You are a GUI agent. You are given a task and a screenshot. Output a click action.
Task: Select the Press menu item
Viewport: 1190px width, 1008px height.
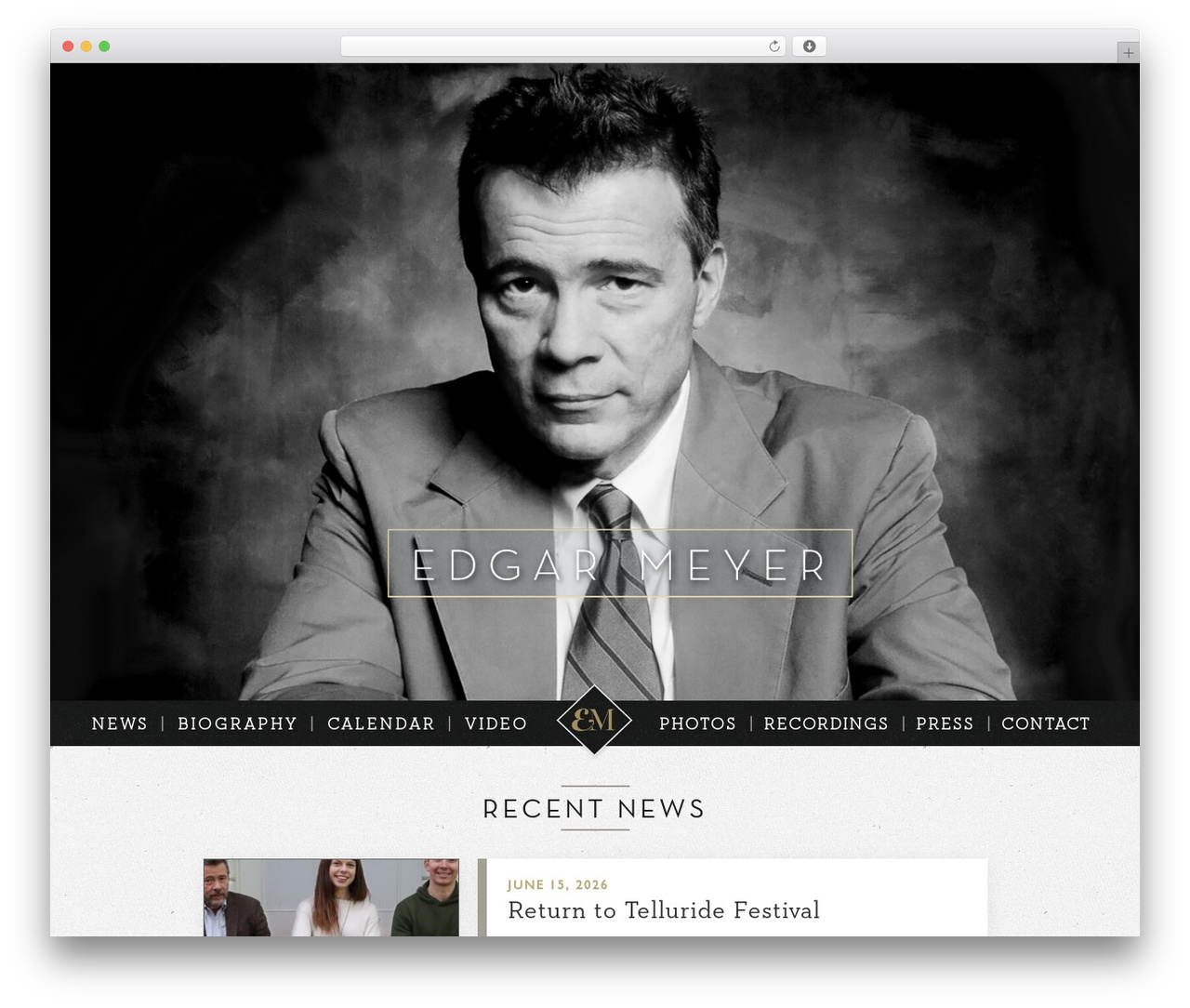[945, 723]
